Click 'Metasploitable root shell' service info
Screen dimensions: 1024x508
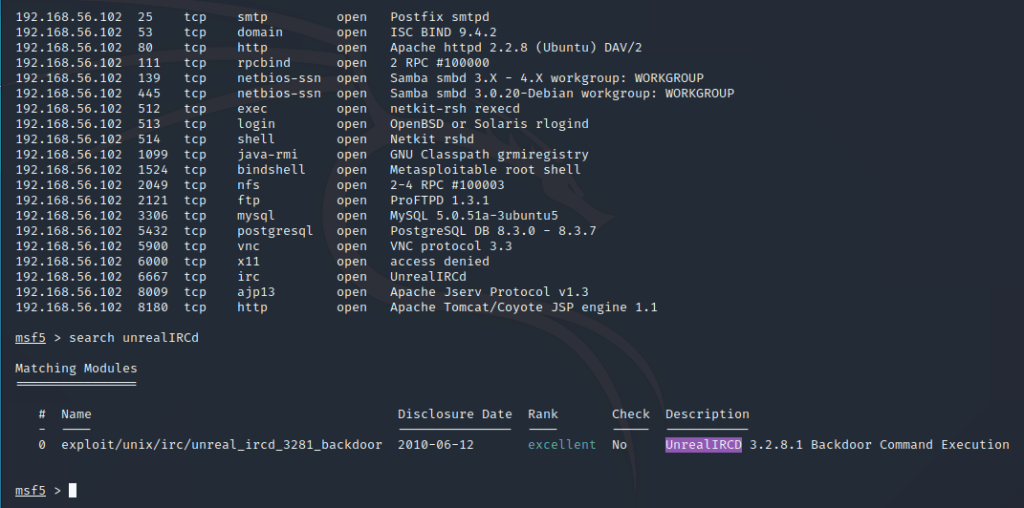coord(485,170)
